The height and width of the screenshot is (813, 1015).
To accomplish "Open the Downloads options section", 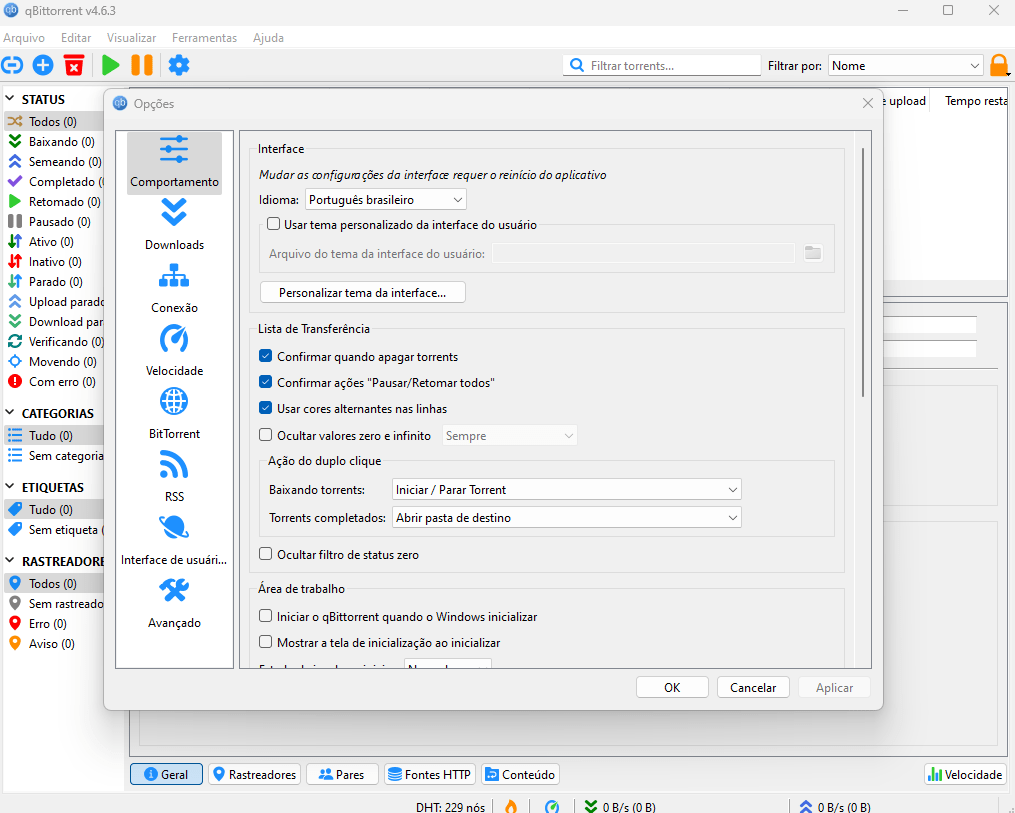I will tap(174, 225).
